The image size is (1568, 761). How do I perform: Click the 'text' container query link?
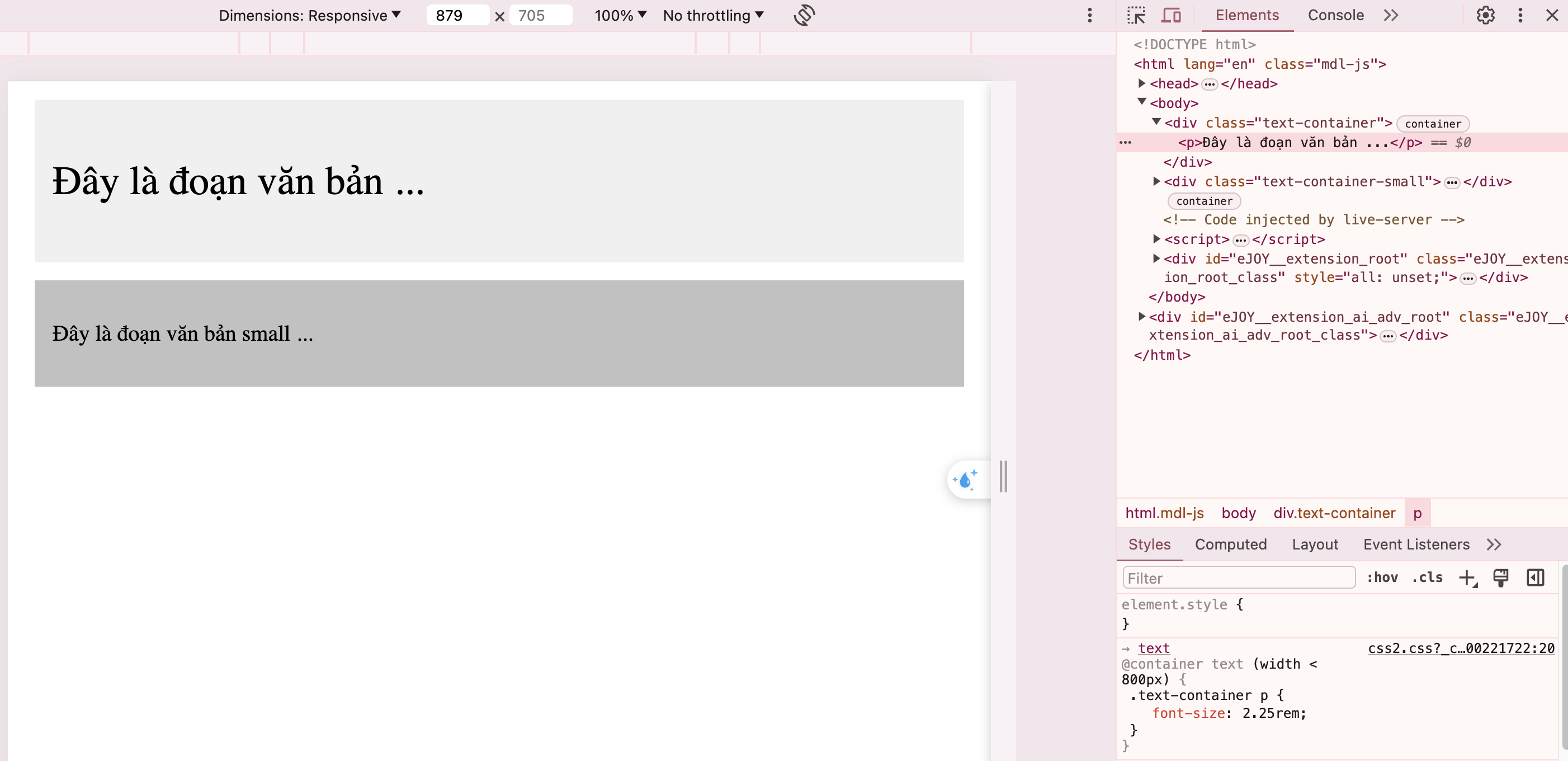(1154, 649)
